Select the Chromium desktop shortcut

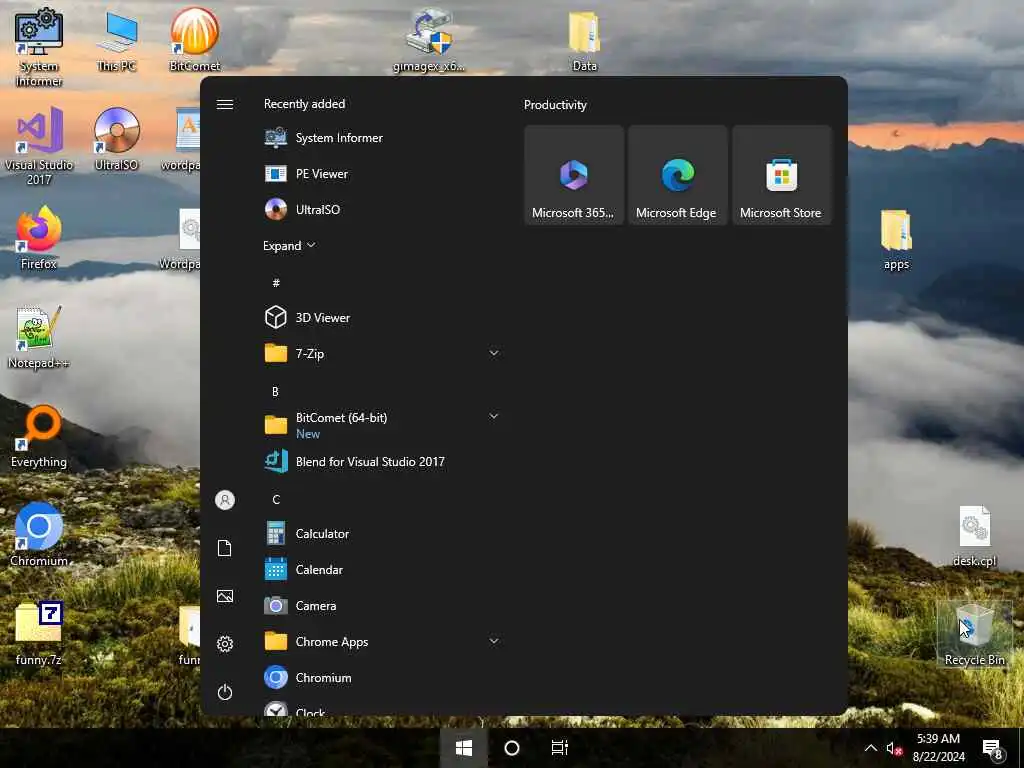[x=39, y=534]
